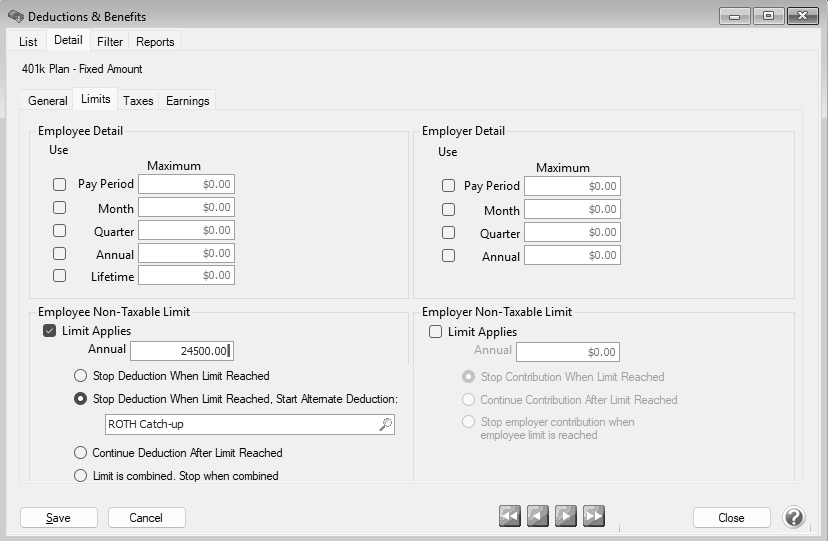
Task: Switch to the Taxes tab
Action: tap(138, 101)
